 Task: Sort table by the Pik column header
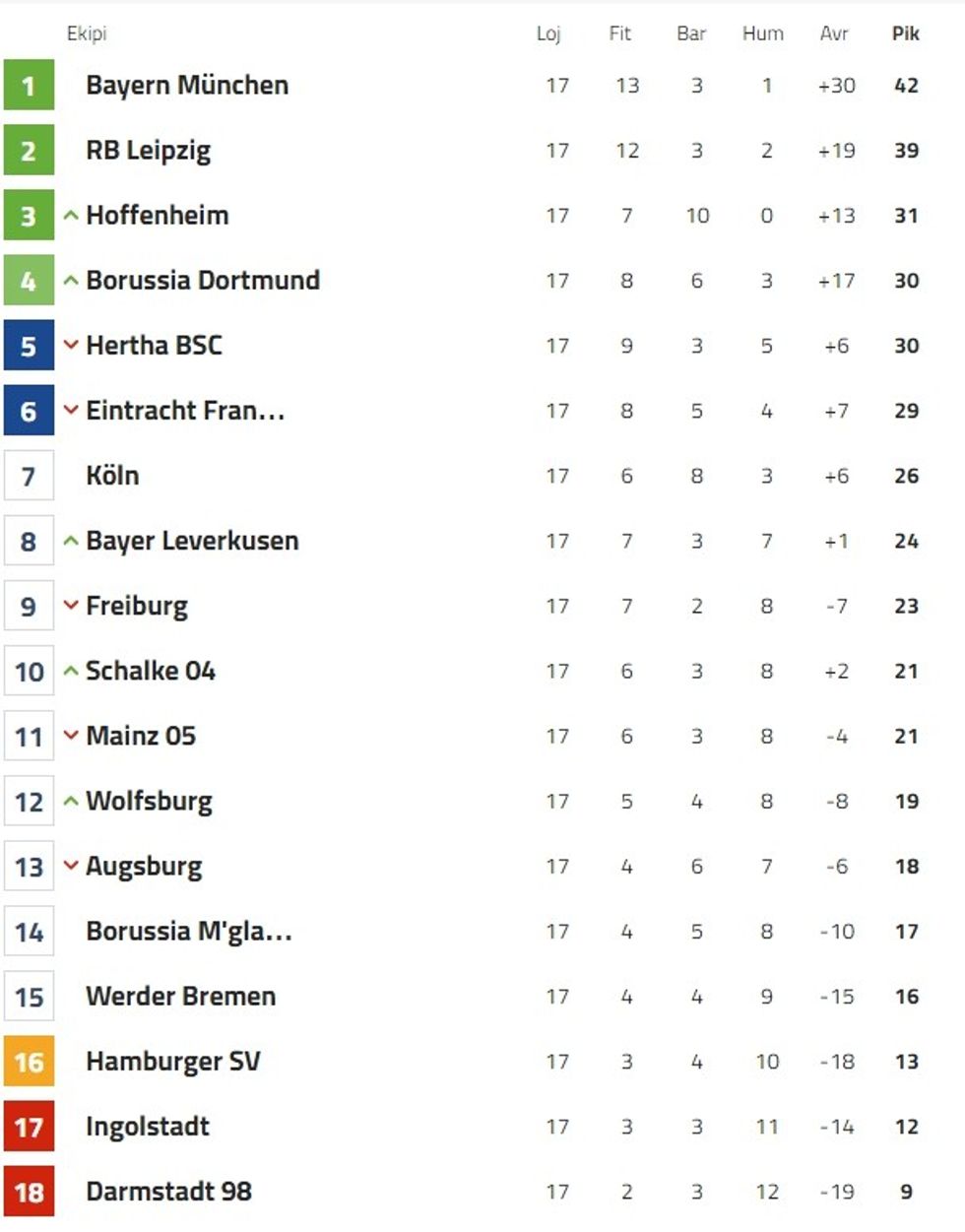tap(905, 33)
